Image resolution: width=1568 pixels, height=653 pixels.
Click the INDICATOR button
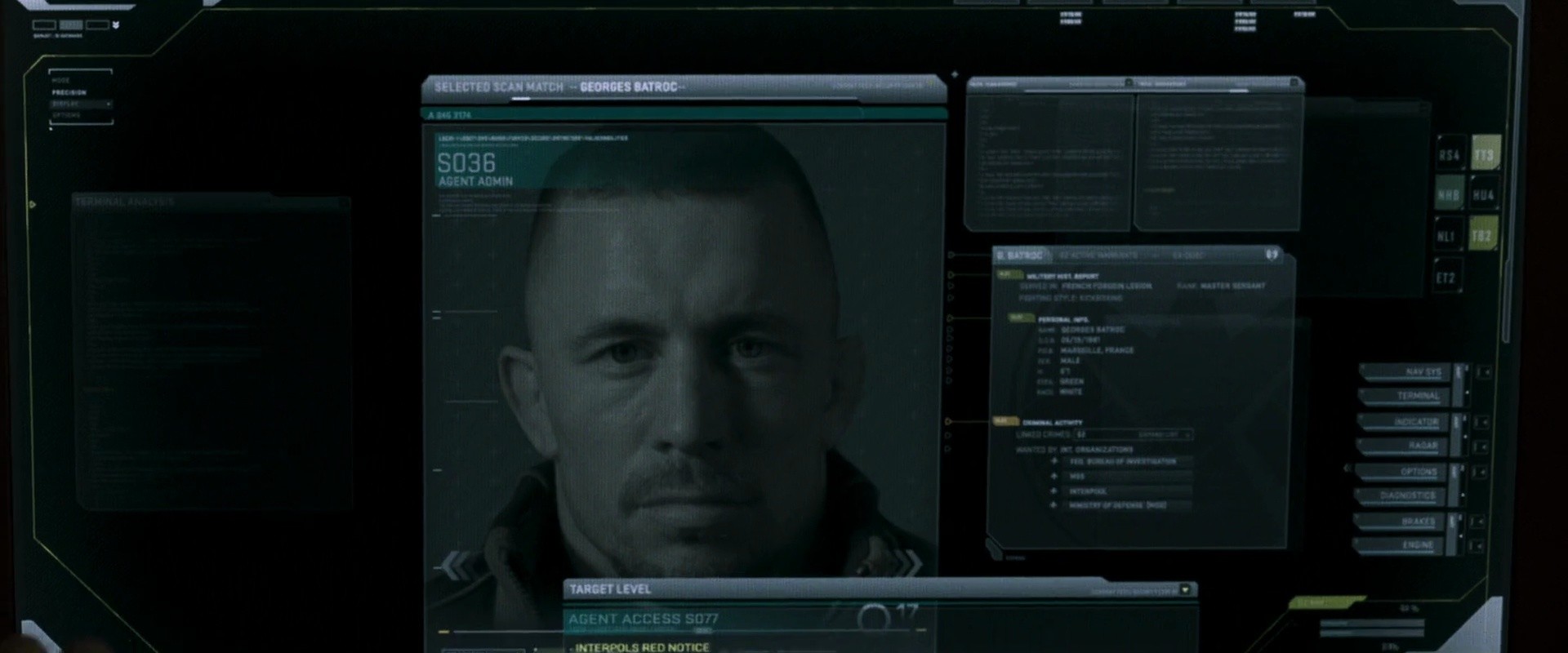click(1405, 422)
